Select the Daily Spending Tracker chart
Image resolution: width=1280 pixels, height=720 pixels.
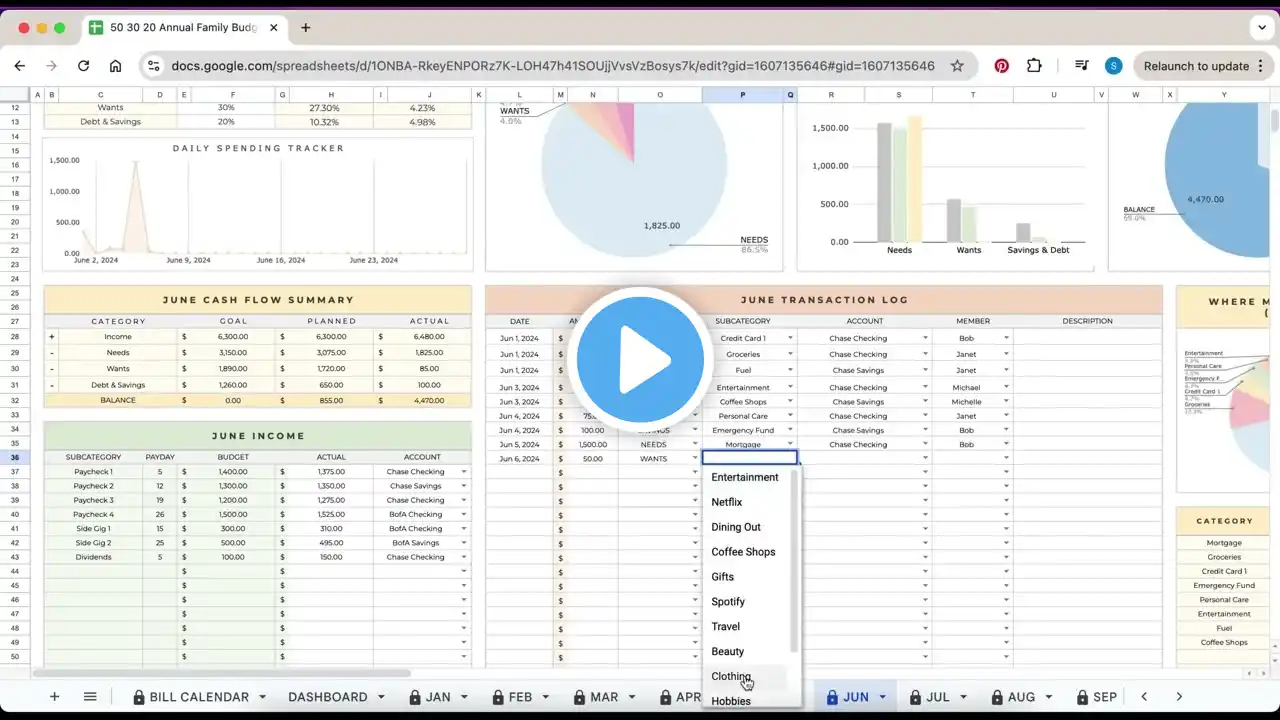pyautogui.click(x=258, y=204)
